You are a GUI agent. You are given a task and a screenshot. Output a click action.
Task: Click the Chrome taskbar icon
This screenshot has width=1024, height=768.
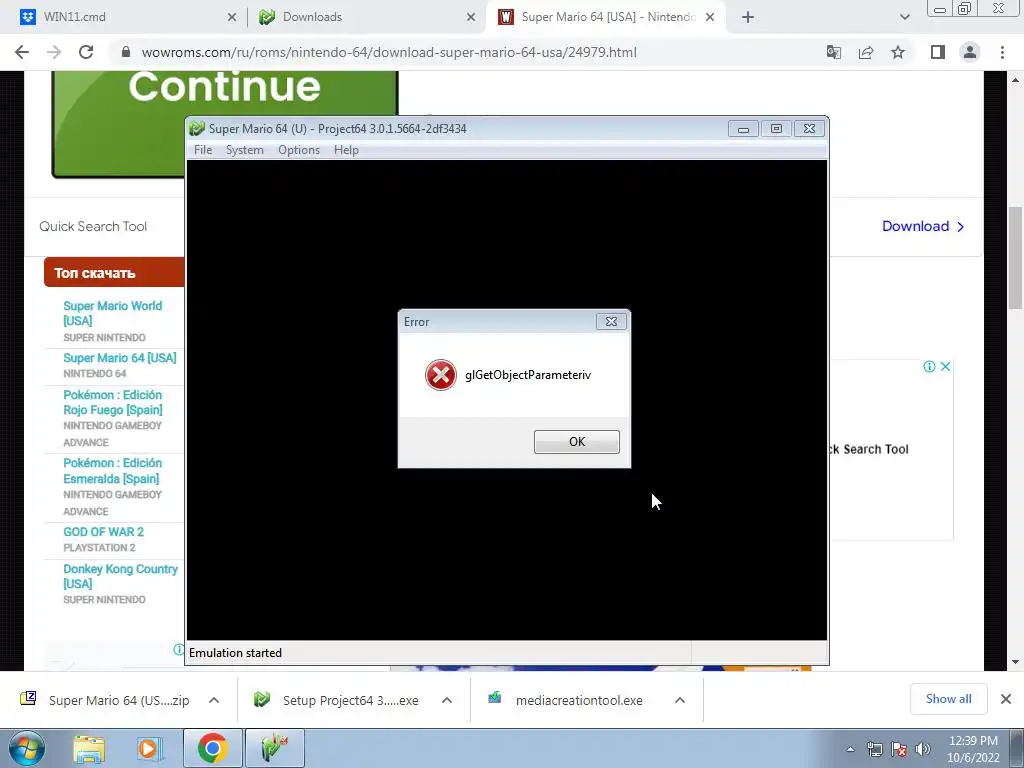(212, 748)
